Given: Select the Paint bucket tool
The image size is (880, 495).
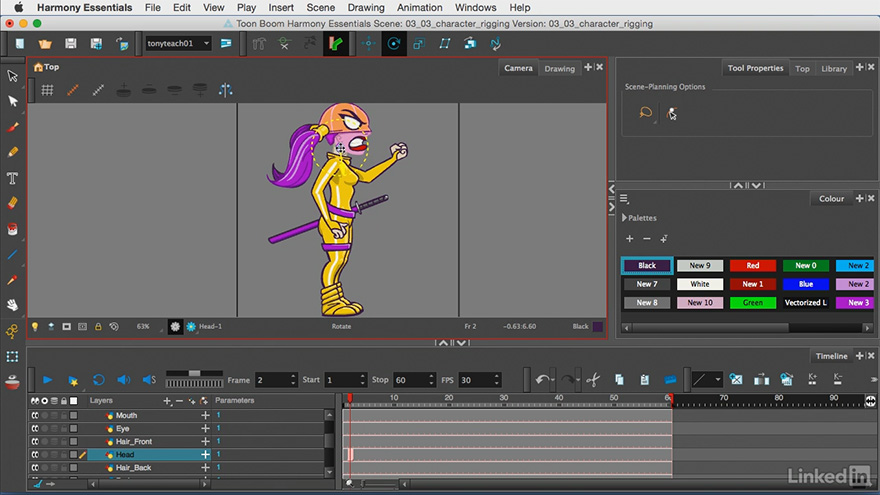Looking at the screenshot, I should [x=12, y=229].
